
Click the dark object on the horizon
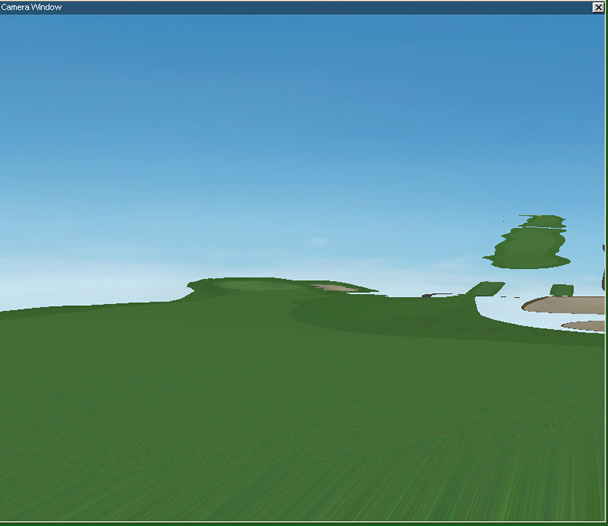click(428, 295)
